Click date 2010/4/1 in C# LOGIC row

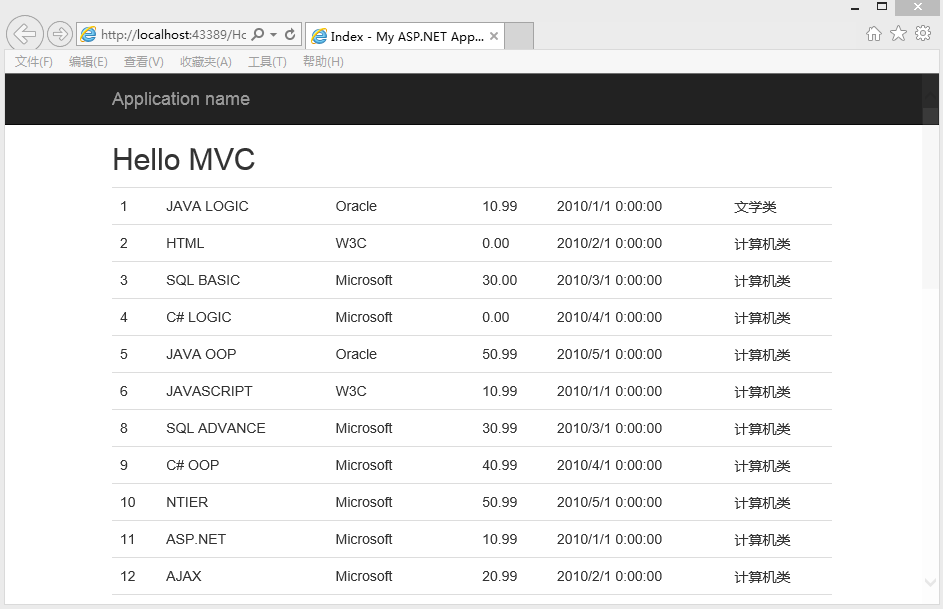pos(609,317)
